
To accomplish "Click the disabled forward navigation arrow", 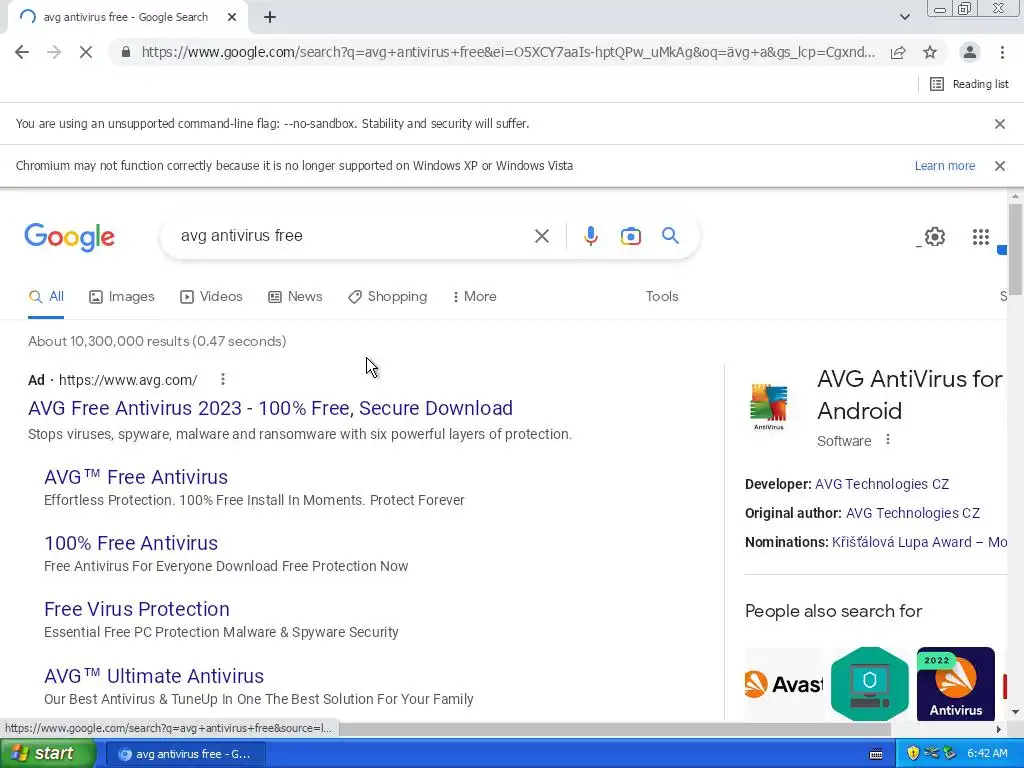I will click(54, 52).
